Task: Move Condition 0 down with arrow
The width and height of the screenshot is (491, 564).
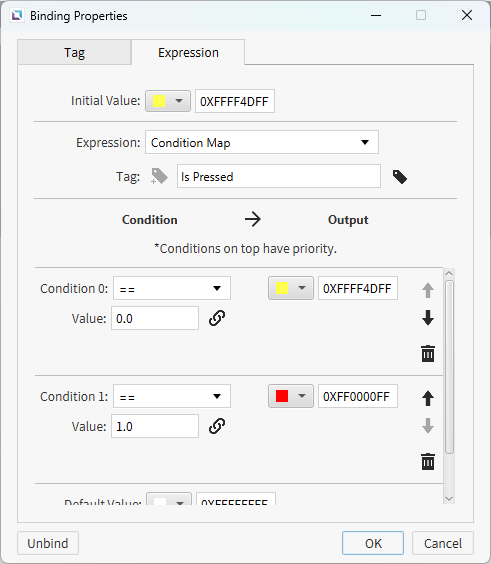Action: click(x=428, y=318)
